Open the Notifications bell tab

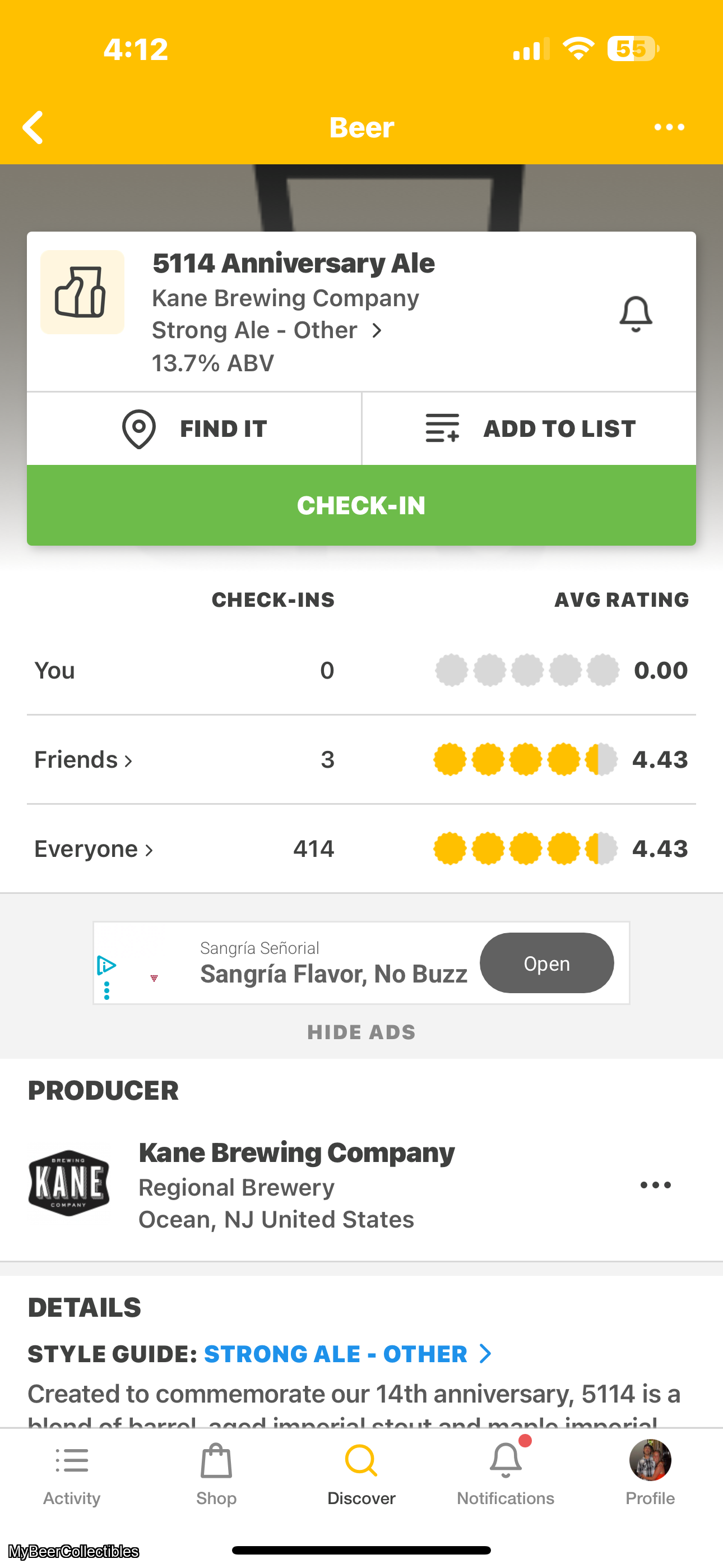coord(505,1473)
